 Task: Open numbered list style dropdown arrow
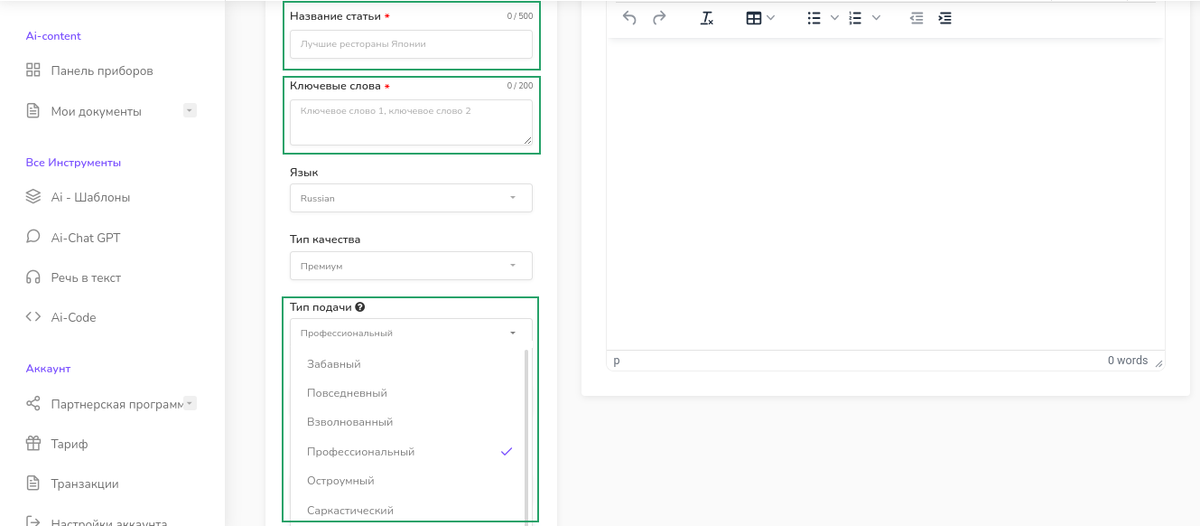[x=876, y=18]
